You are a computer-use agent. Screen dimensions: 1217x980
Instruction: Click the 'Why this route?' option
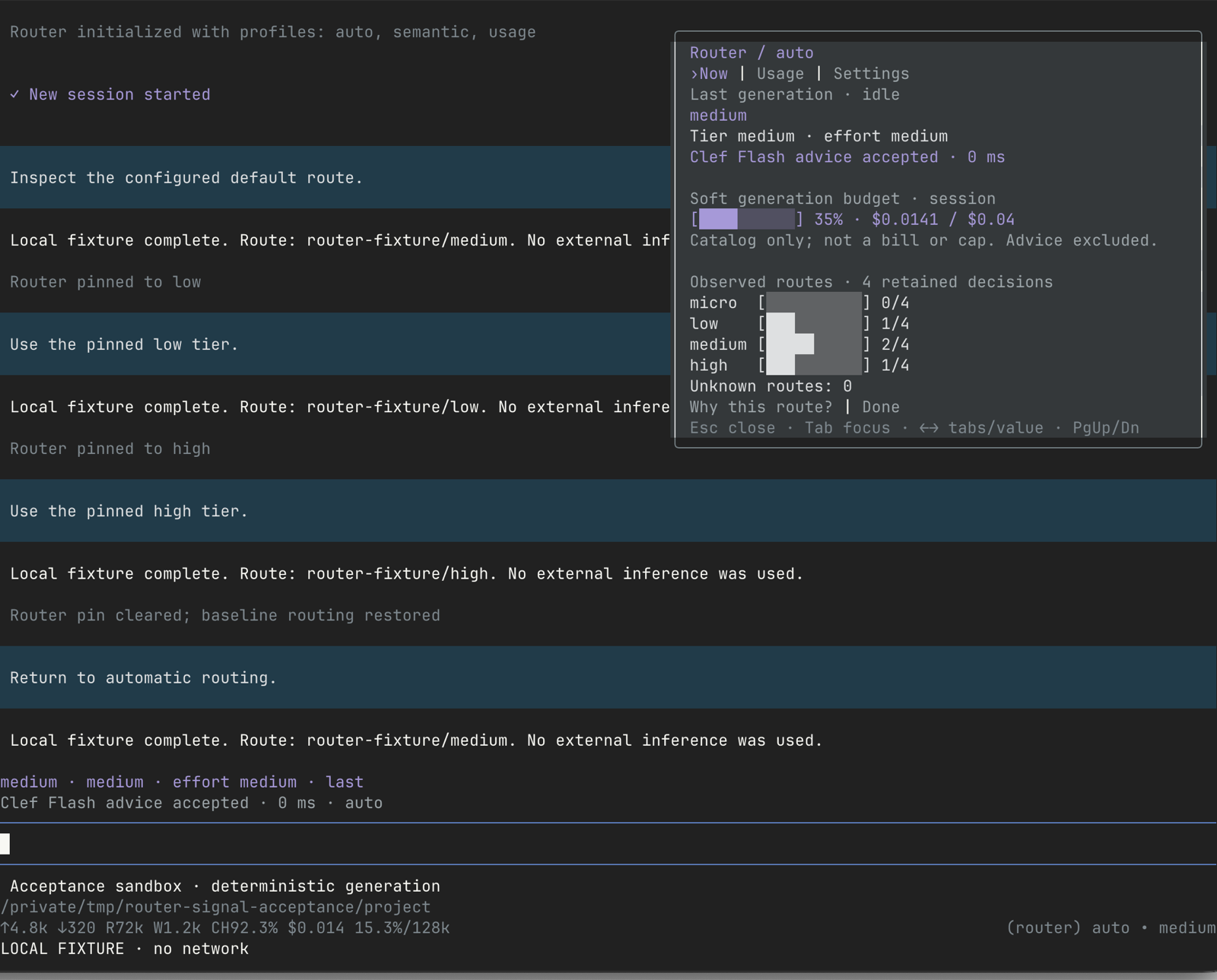[761, 407]
